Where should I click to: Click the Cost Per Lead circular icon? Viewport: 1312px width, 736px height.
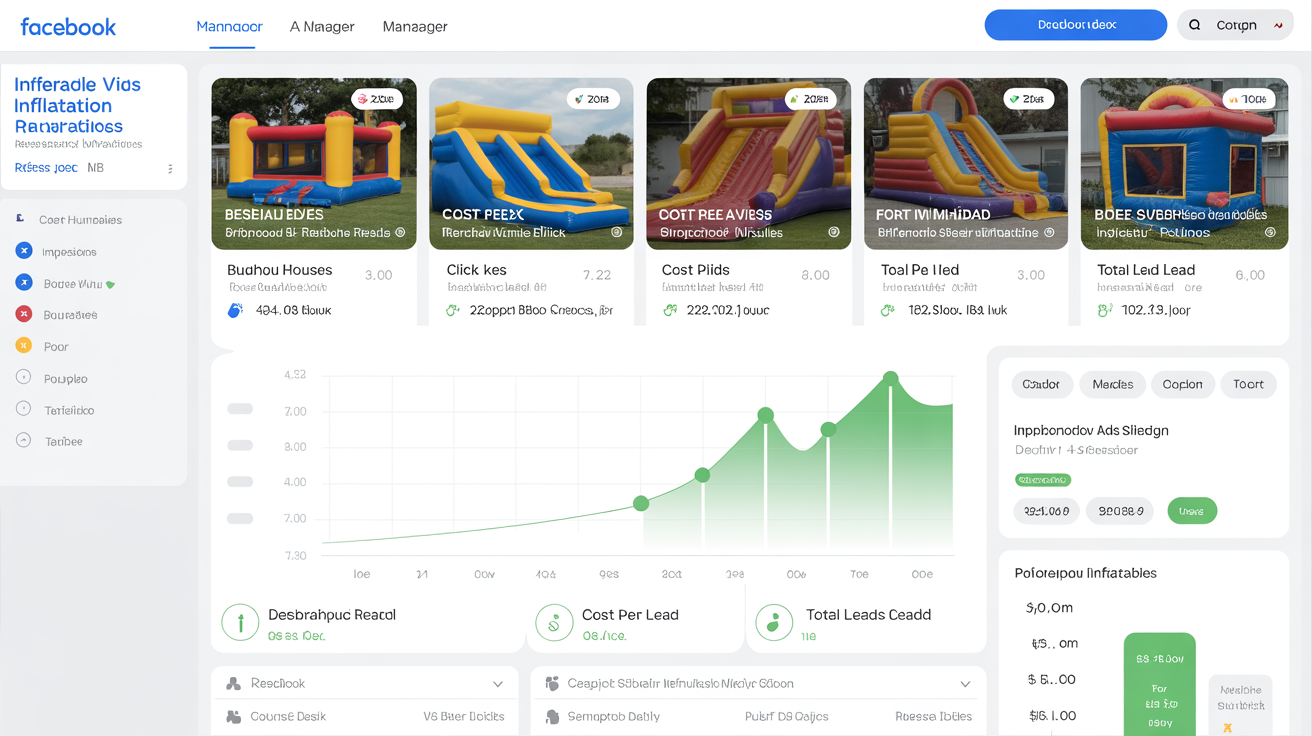tap(554, 622)
